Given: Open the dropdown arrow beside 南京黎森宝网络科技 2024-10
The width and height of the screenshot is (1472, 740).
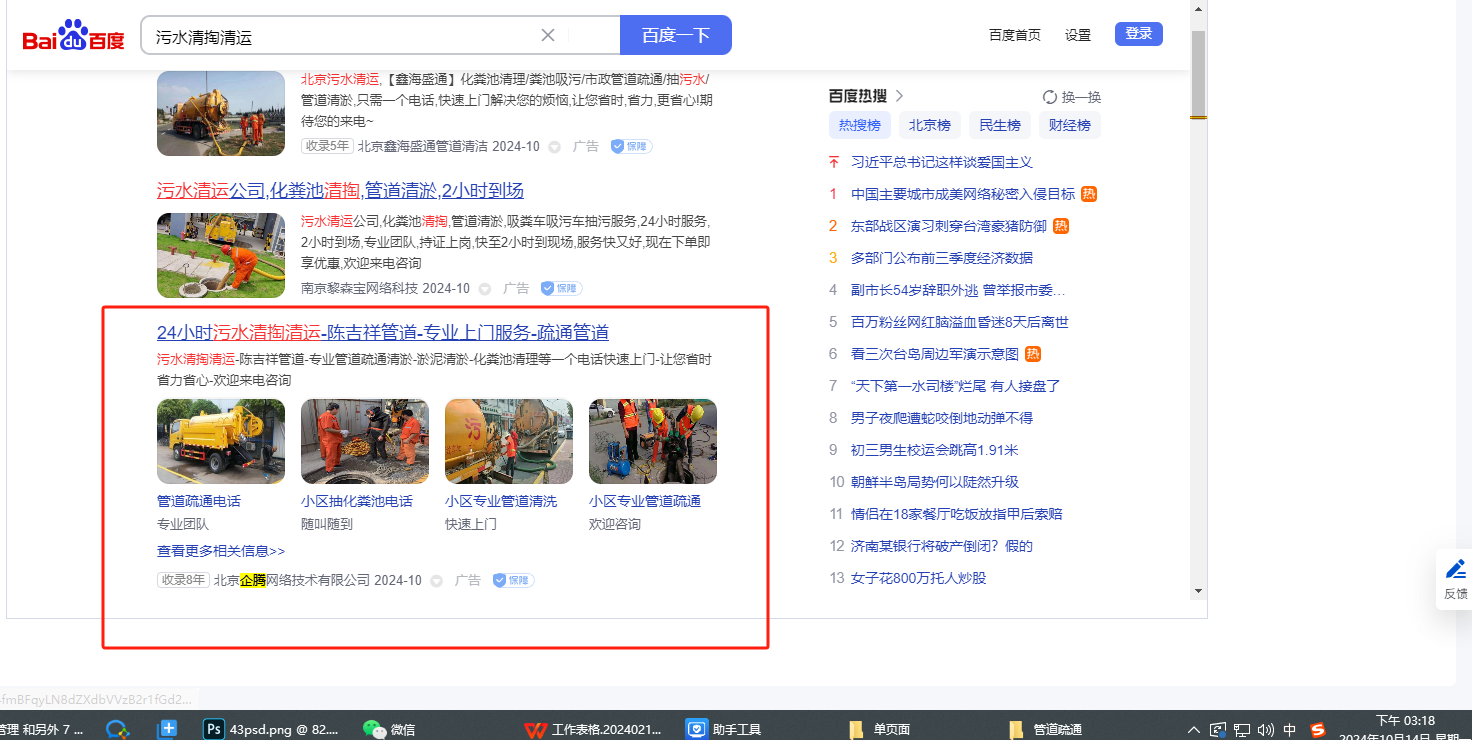Looking at the screenshot, I should click(x=484, y=289).
